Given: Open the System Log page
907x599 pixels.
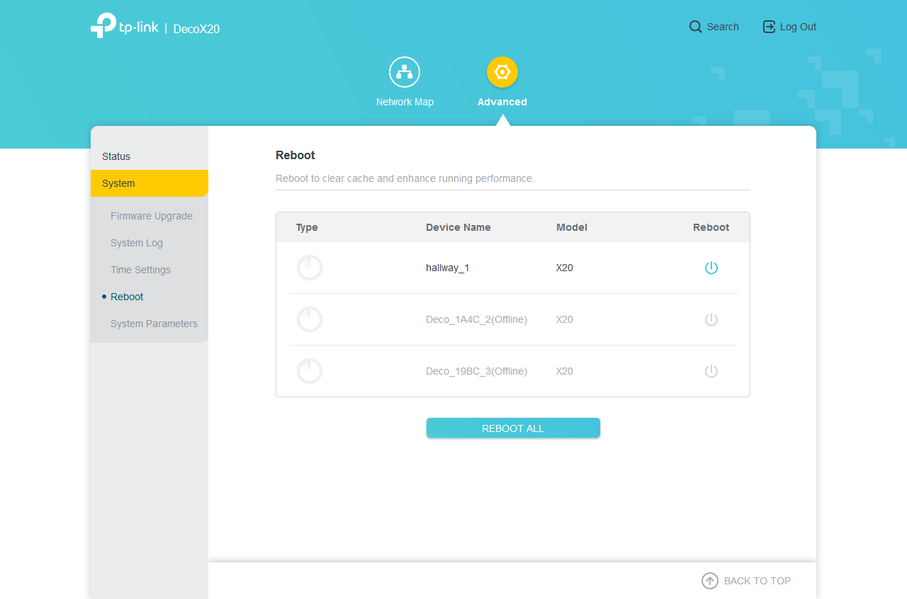Looking at the screenshot, I should point(137,243).
